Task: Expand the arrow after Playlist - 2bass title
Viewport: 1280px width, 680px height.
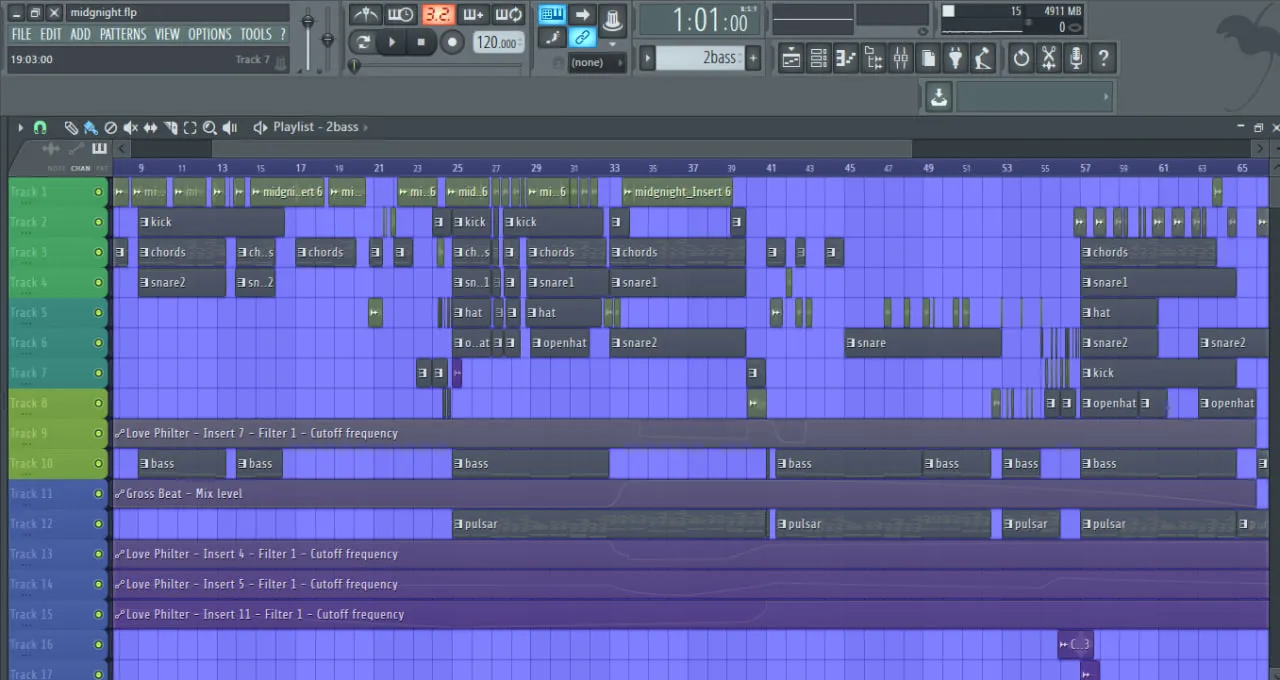Action: (x=367, y=127)
